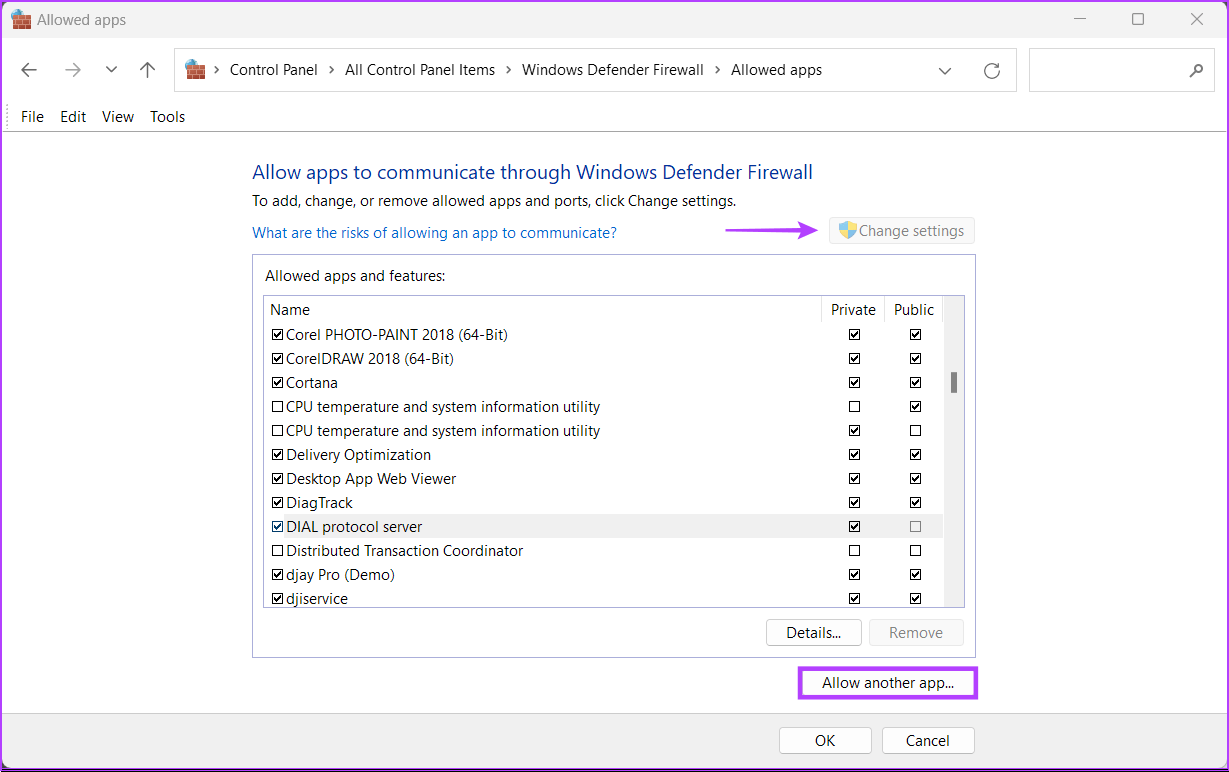Close the Allowed apps window

pyautogui.click(x=1197, y=19)
